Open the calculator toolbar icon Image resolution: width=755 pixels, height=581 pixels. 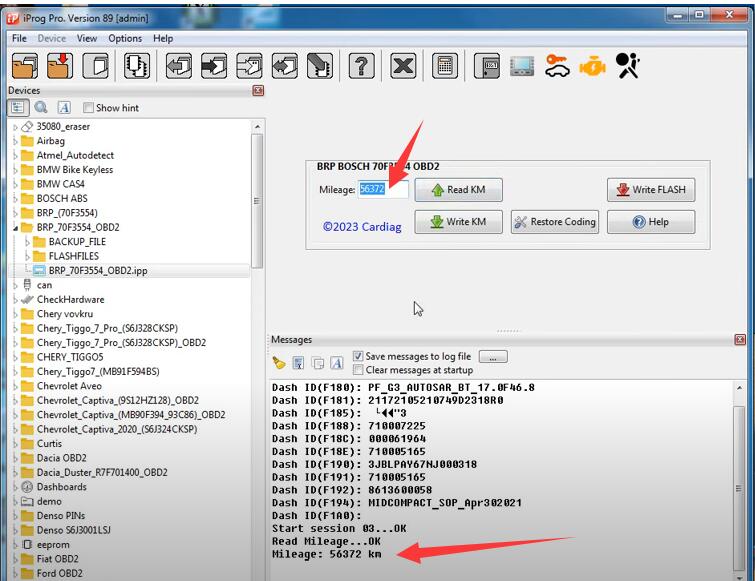coord(445,66)
